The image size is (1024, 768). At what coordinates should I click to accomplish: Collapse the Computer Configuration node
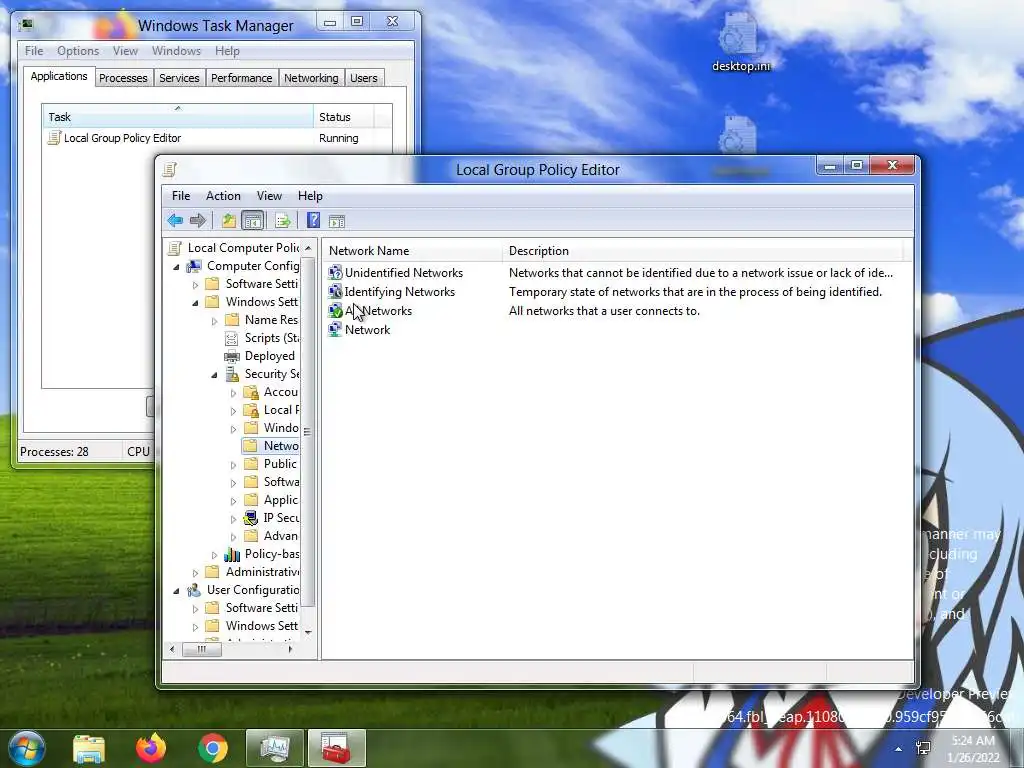(x=176, y=266)
